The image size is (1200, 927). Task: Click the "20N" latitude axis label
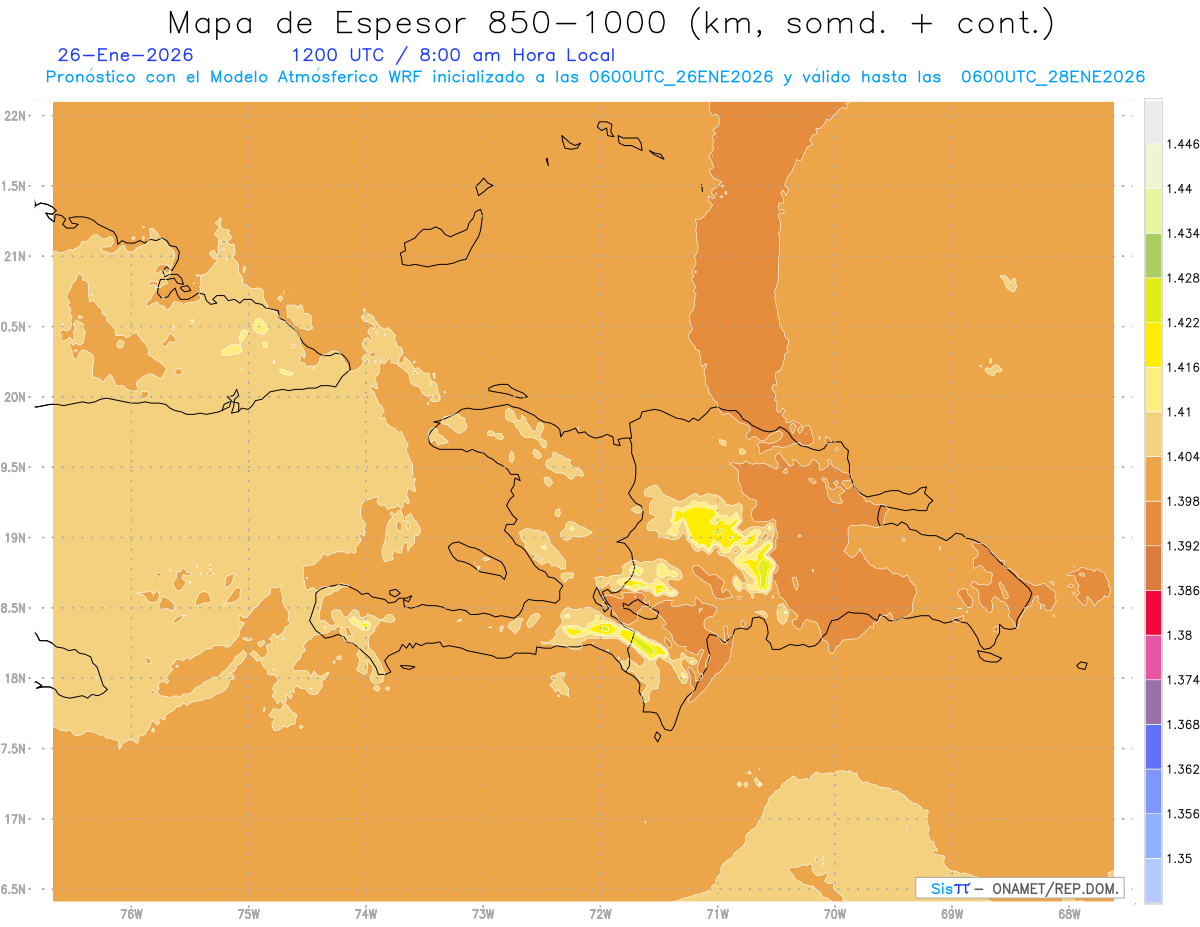pos(16,397)
